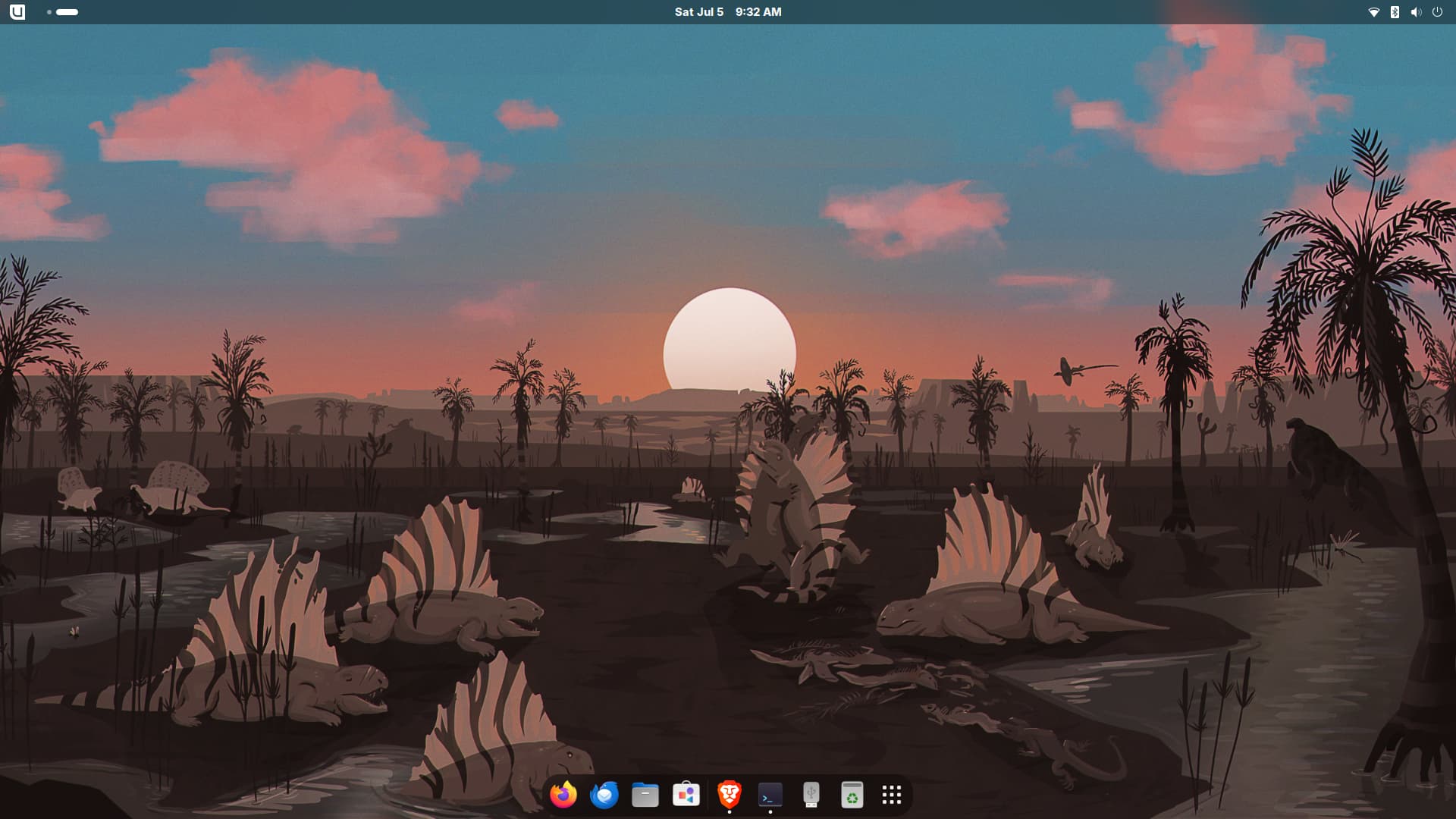The height and width of the screenshot is (819, 1456).
Task: Switch to the active workspace pill indicator
Action: tap(67, 12)
